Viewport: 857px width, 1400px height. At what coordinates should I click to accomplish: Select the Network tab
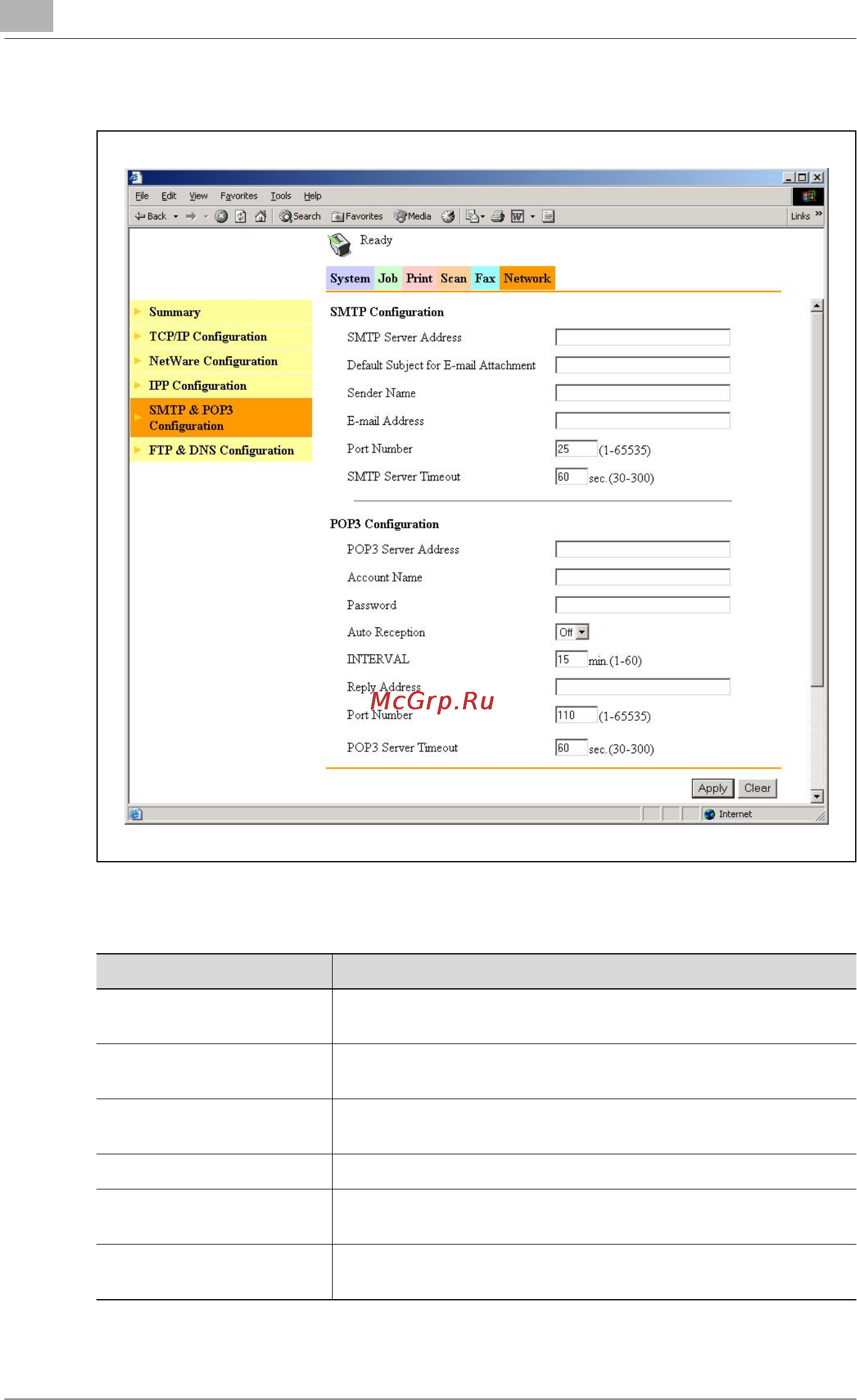[527, 278]
